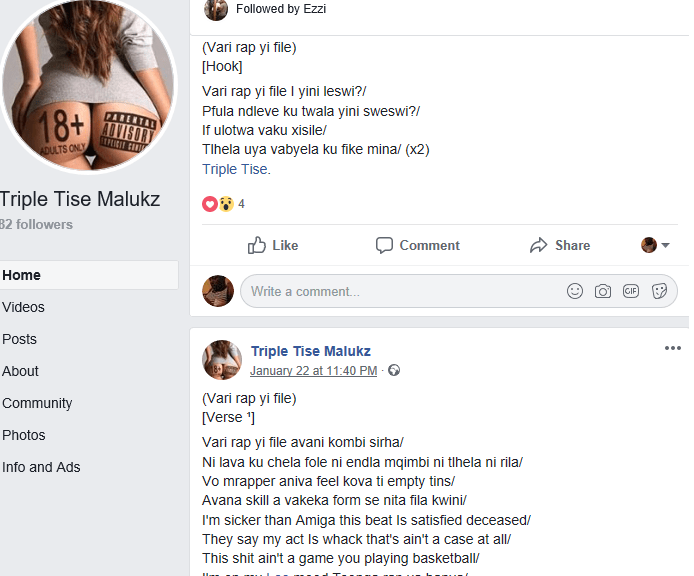694x576 pixels.
Task: Open the GIF picker in comment box
Action: [x=631, y=291]
